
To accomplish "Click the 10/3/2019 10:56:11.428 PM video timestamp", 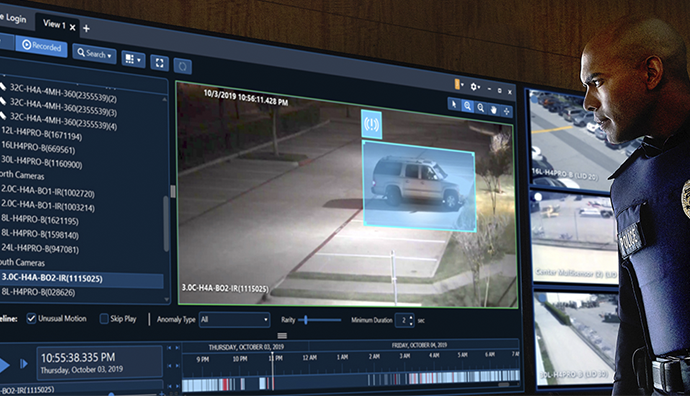I will (246, 97).
